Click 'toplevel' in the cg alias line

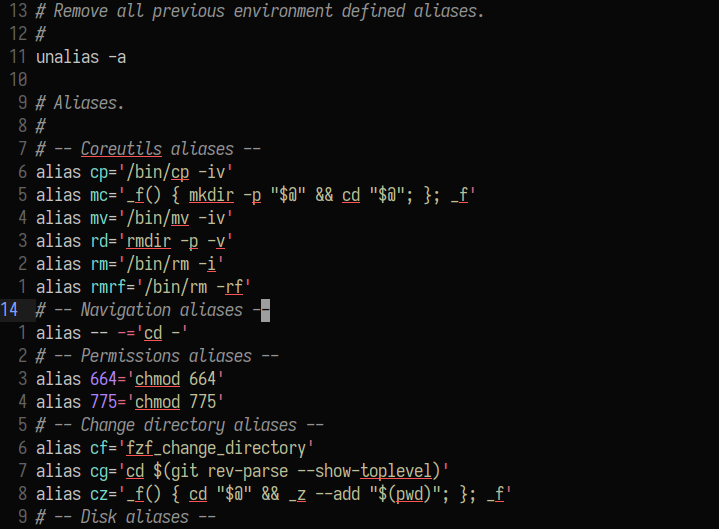coord(396,471)
